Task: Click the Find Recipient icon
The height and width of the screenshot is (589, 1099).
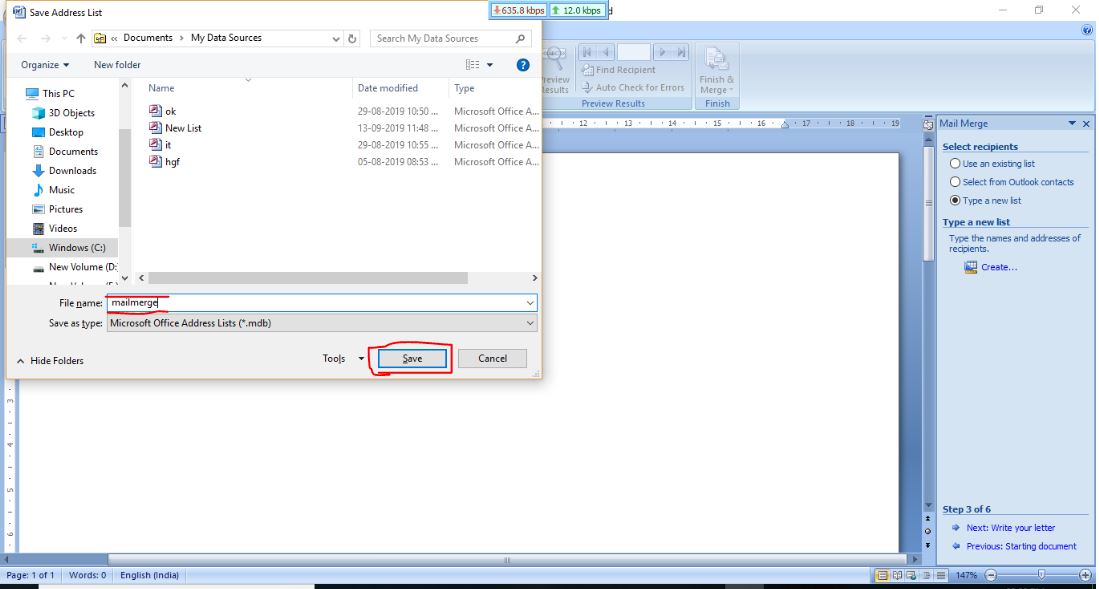Action: tap(621, 69)
